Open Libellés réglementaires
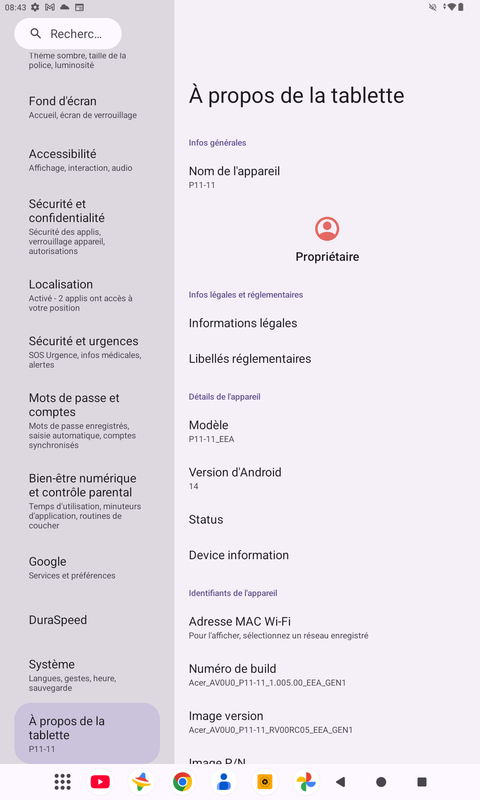The height and width of the screenshot is (800, 480). tap(327, 359)
